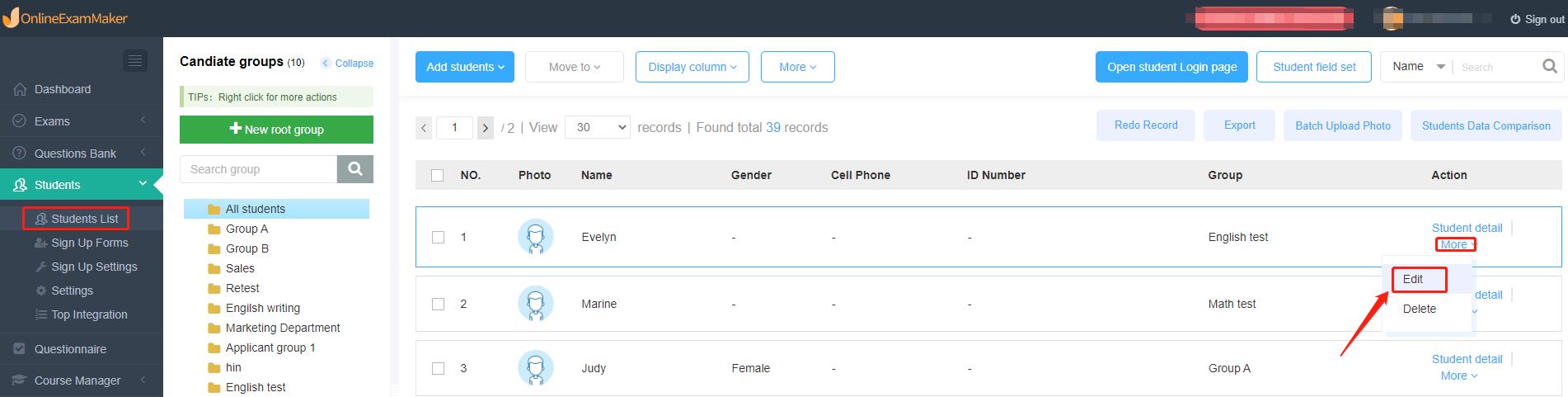The image size is (1568, 397).
Task: Click the Students Data Comparison button
Action: 1486,125
